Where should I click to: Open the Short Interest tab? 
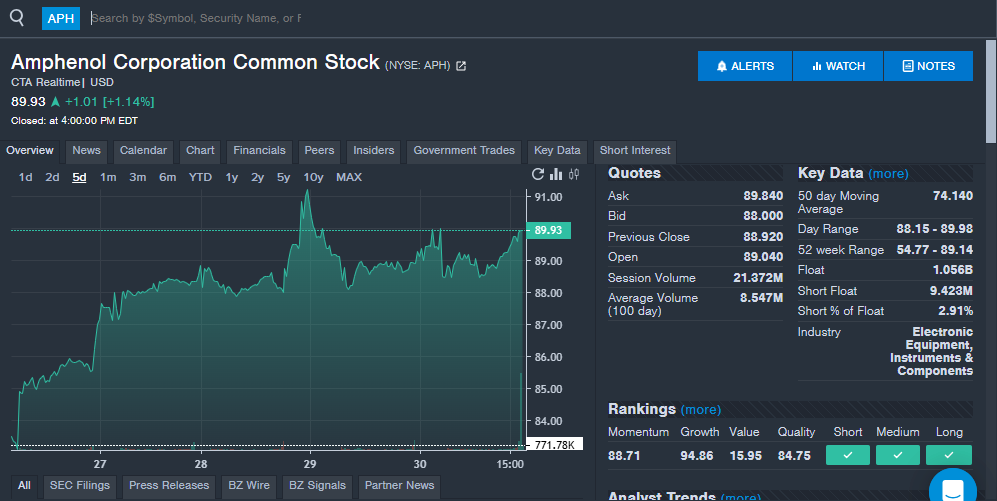coord(635,151)
